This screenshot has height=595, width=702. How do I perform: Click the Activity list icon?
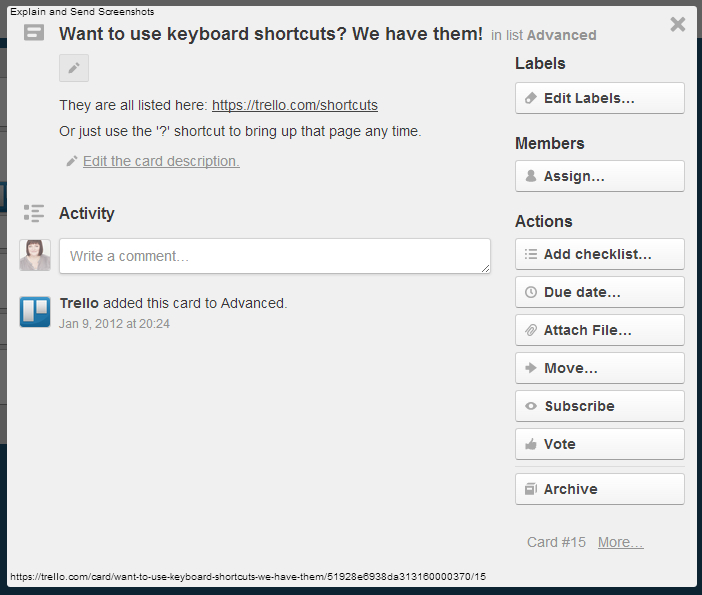[34, 213]
